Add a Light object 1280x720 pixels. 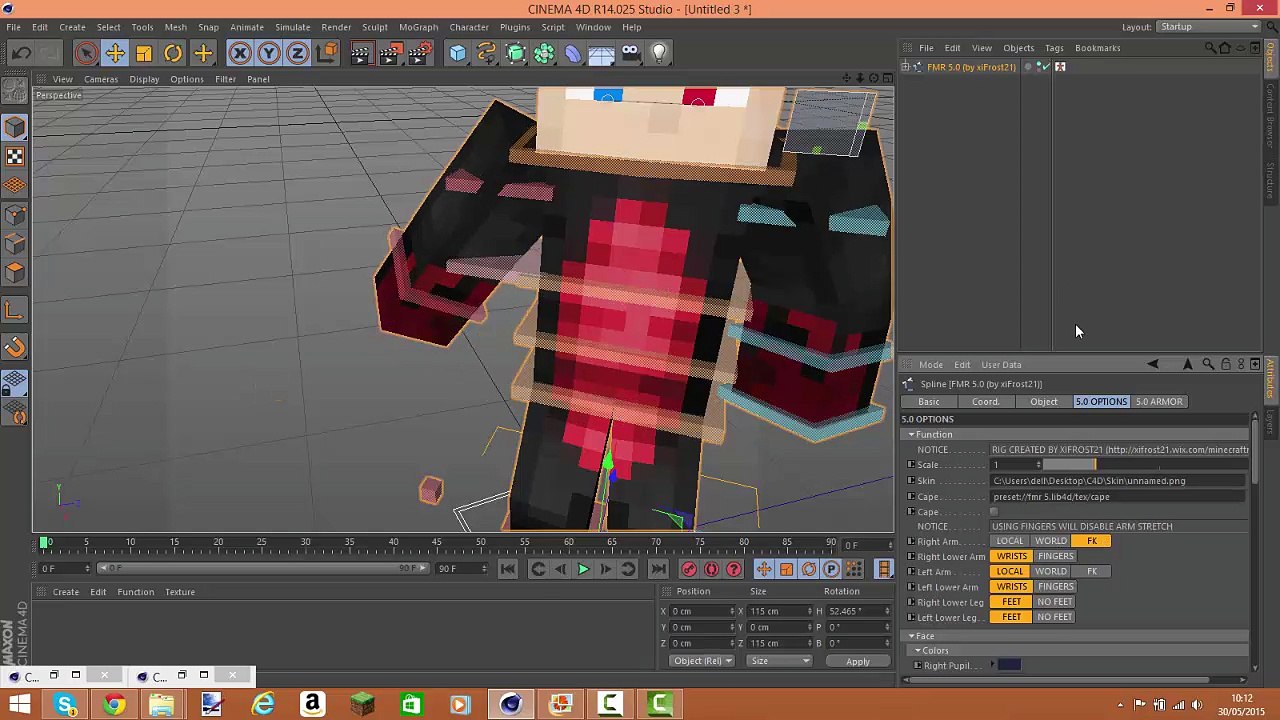[x=659, y=53]
